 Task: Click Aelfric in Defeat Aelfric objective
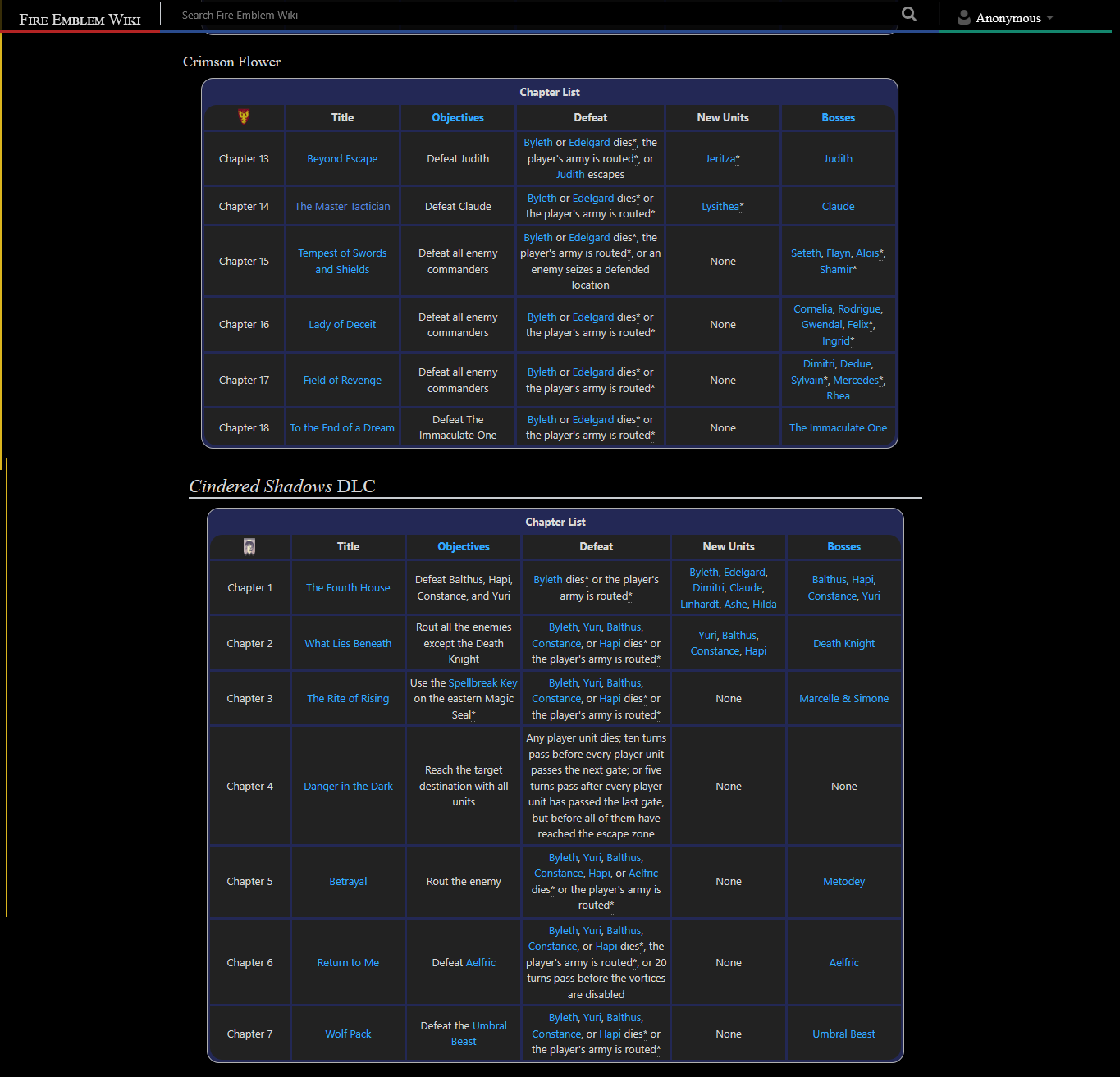[481, 963]
